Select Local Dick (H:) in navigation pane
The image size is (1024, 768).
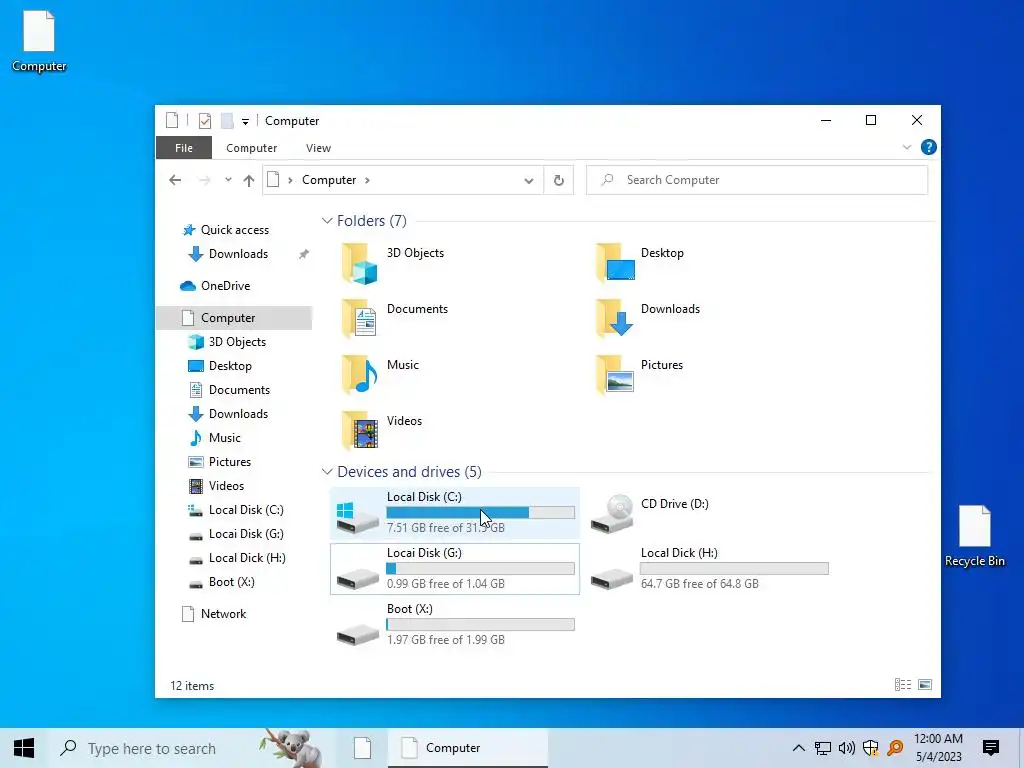click(247, 558)
